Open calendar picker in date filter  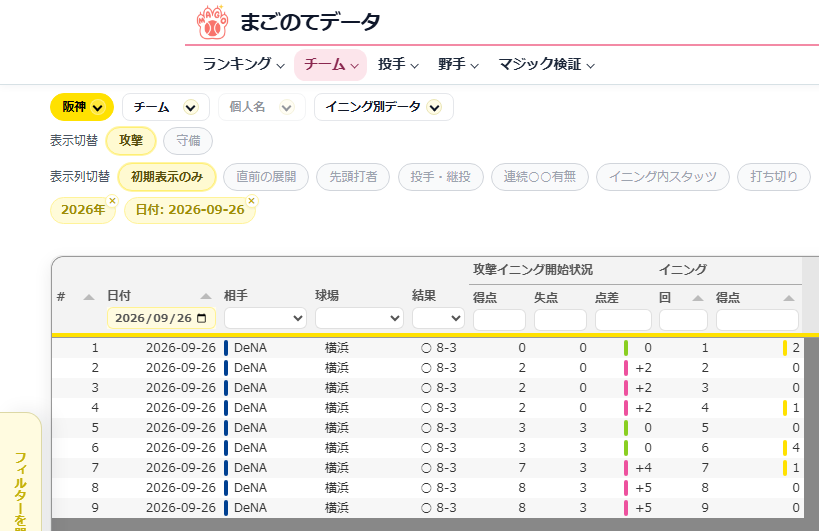point(202,318)
